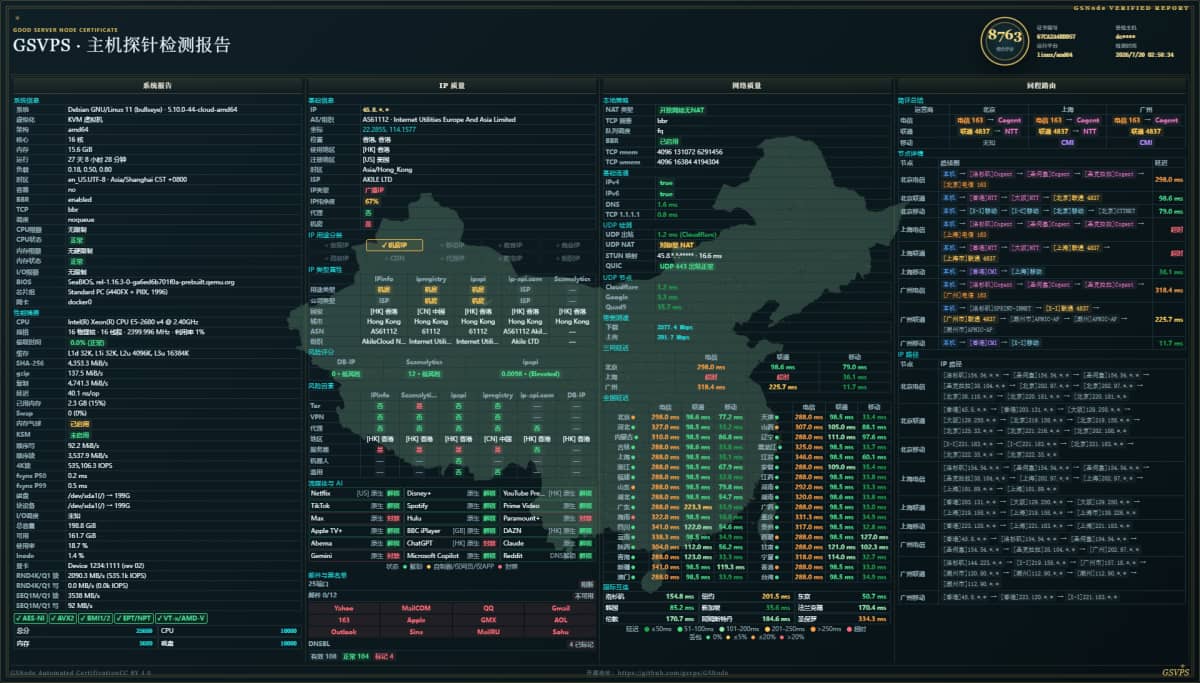Click the Microsoft Copilot unlock row
1200x683 pixels.
pos(451,554)
